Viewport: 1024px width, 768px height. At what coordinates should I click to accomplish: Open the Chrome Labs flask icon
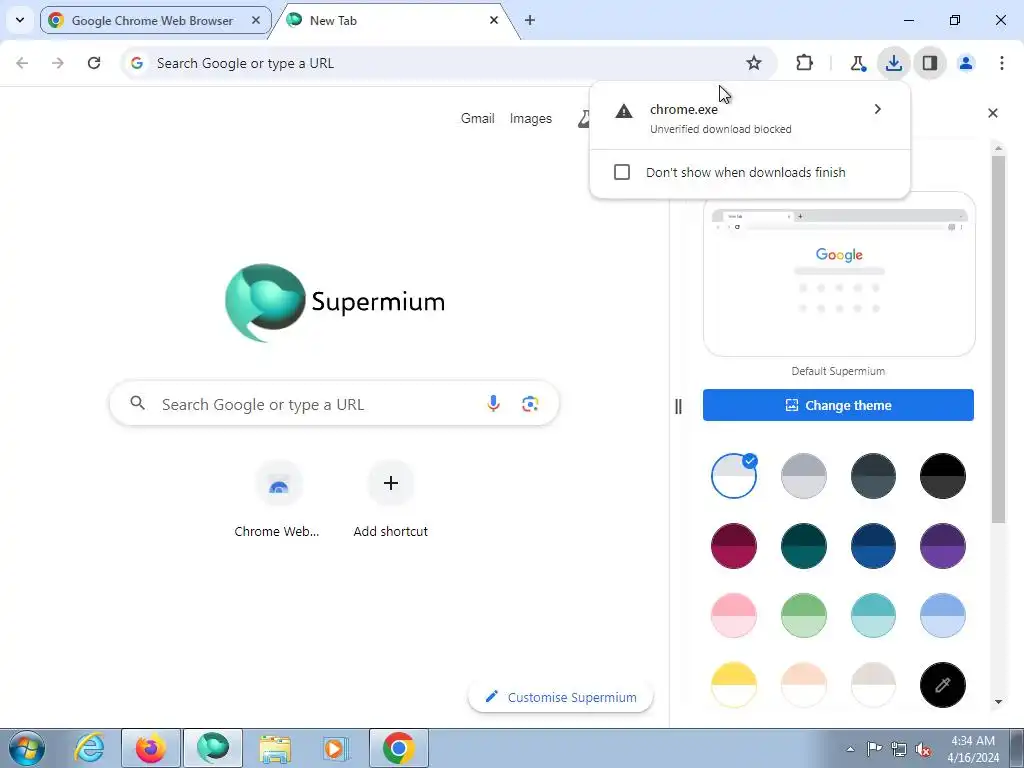(x=857, y=63)
